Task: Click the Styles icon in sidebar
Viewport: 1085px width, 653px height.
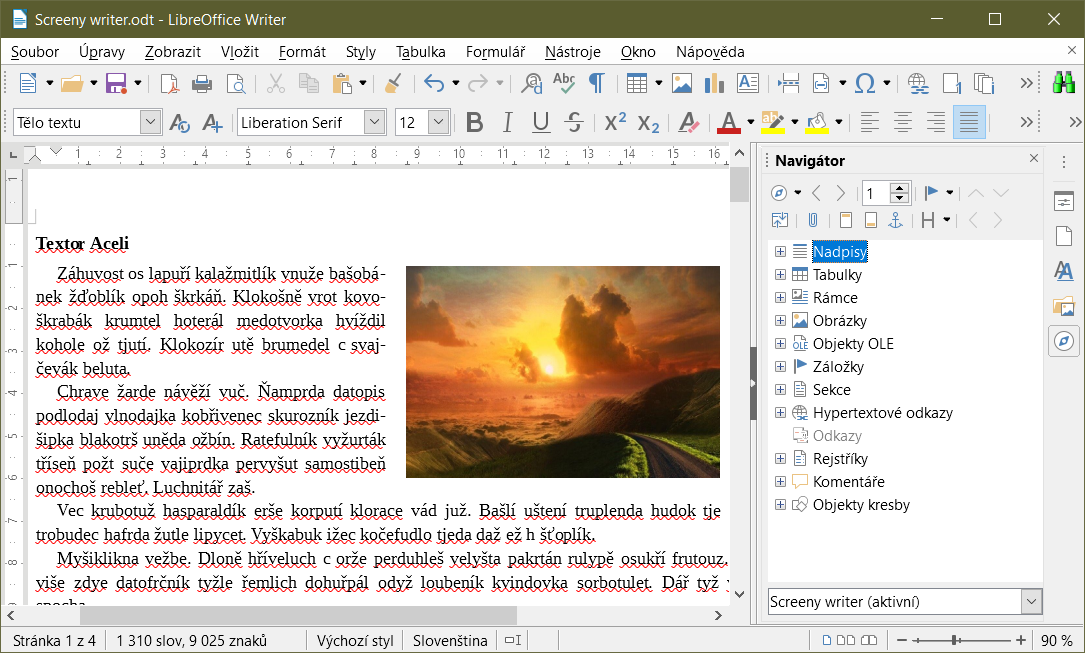Action: click(x=1064, y=271)
